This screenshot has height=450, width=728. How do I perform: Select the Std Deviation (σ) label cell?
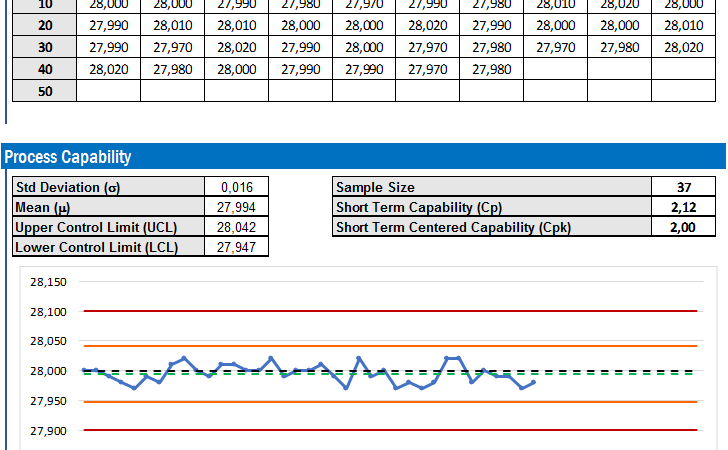point(109,187)
